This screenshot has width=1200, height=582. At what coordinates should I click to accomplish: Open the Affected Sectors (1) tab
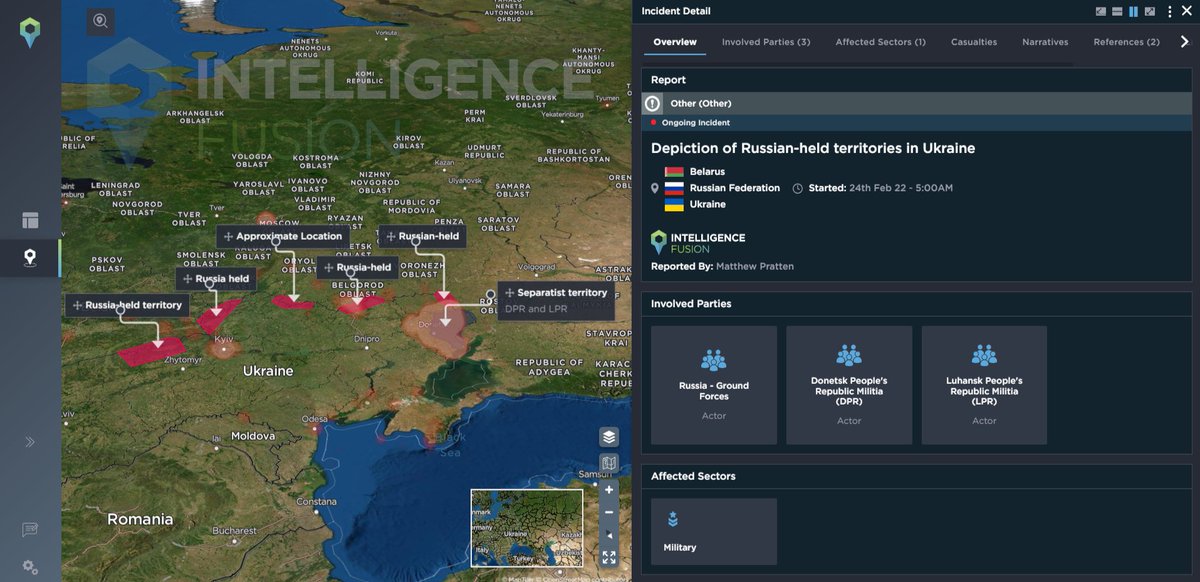(881, 42)
